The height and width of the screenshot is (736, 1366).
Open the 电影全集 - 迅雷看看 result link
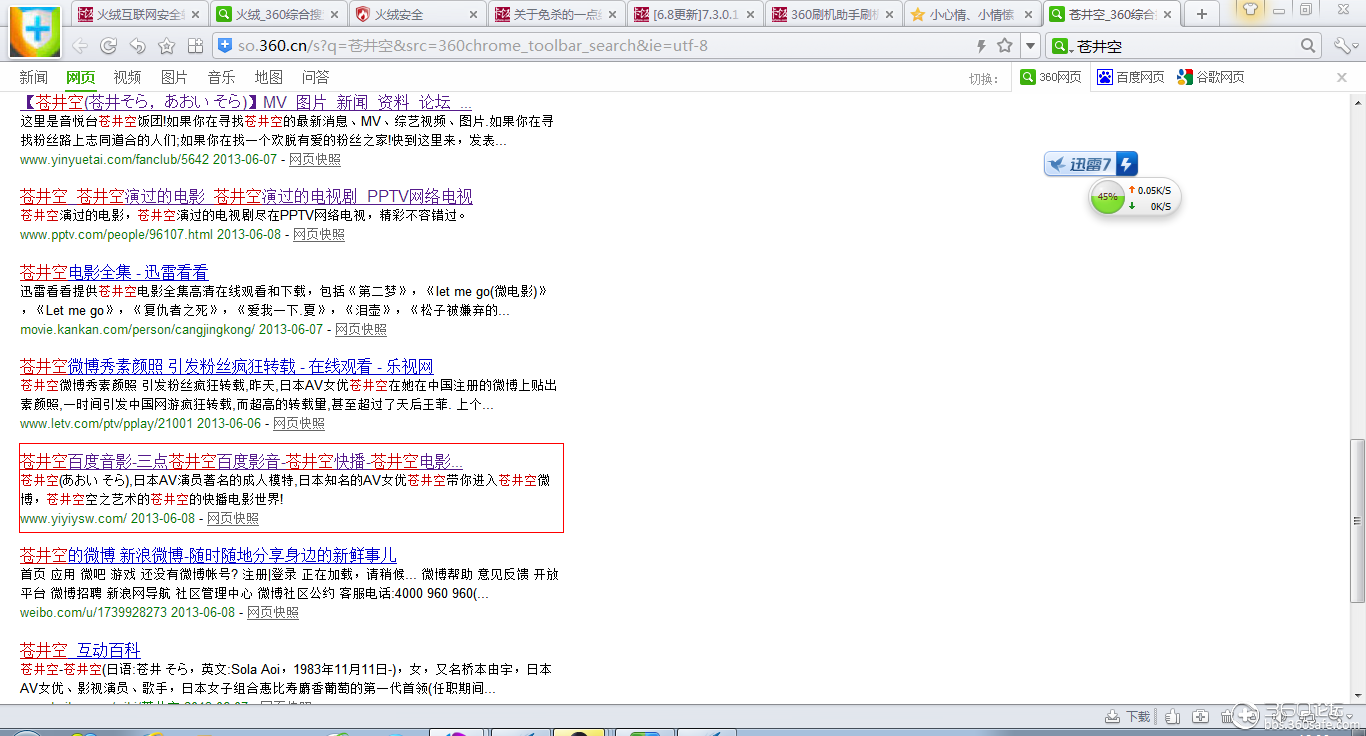tap(114, 272)
